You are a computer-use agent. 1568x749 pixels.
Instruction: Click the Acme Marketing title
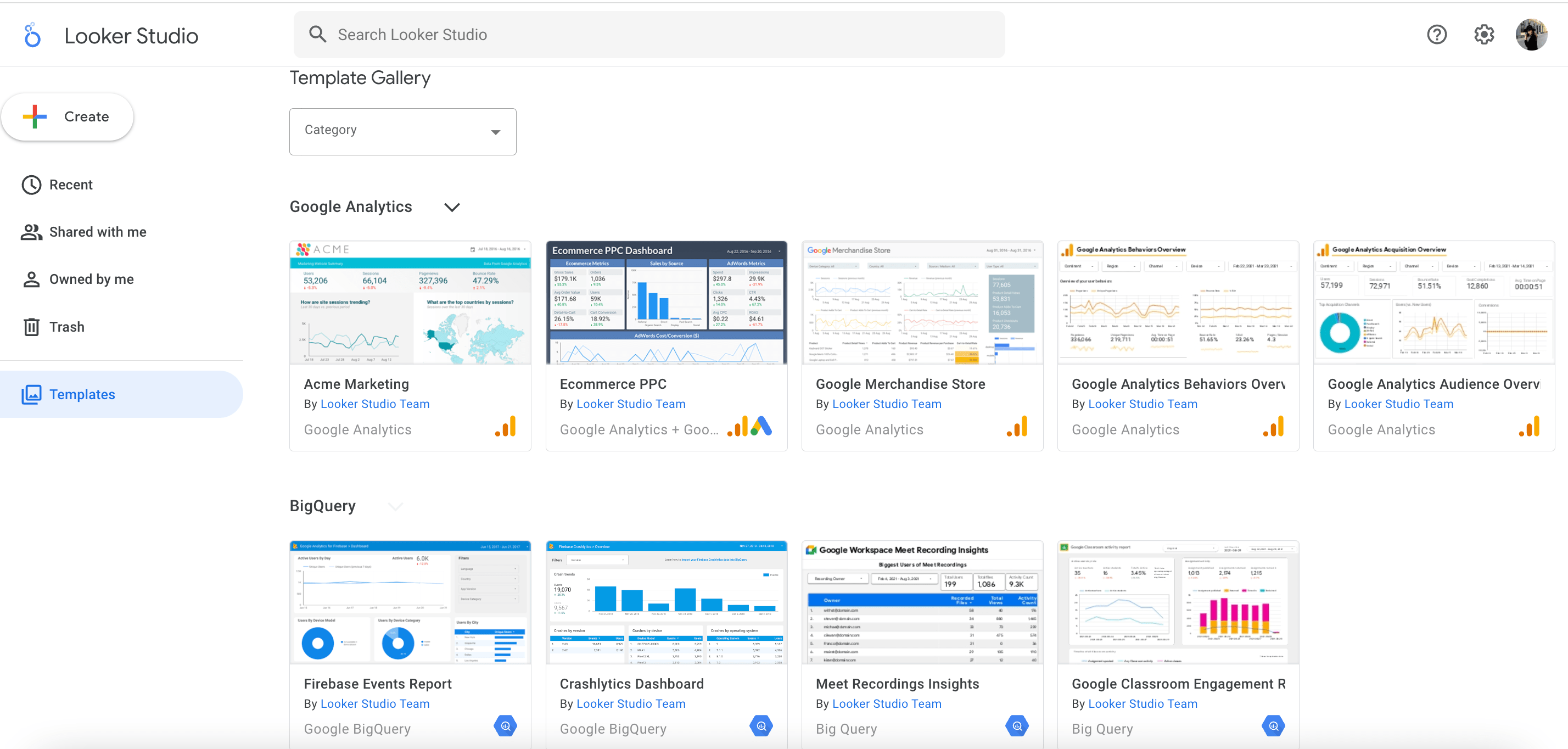tap(356, 384)
